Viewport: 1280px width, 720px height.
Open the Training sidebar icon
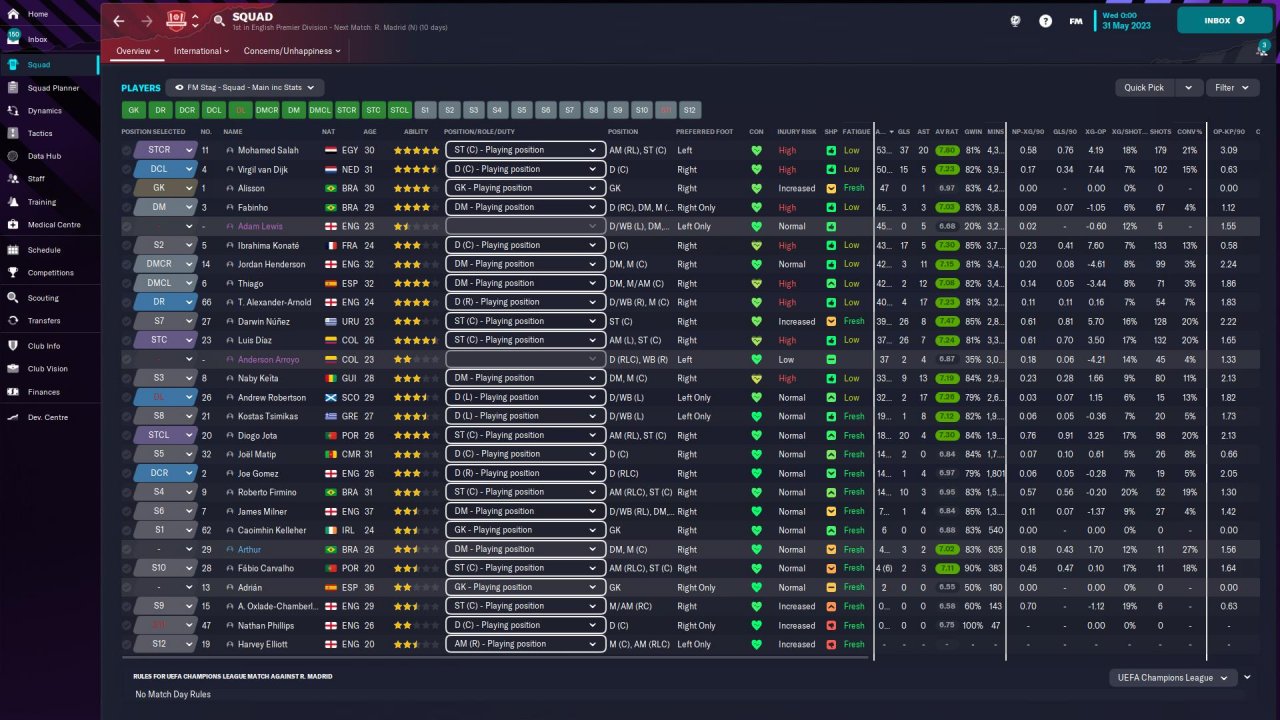click(13, 202)
